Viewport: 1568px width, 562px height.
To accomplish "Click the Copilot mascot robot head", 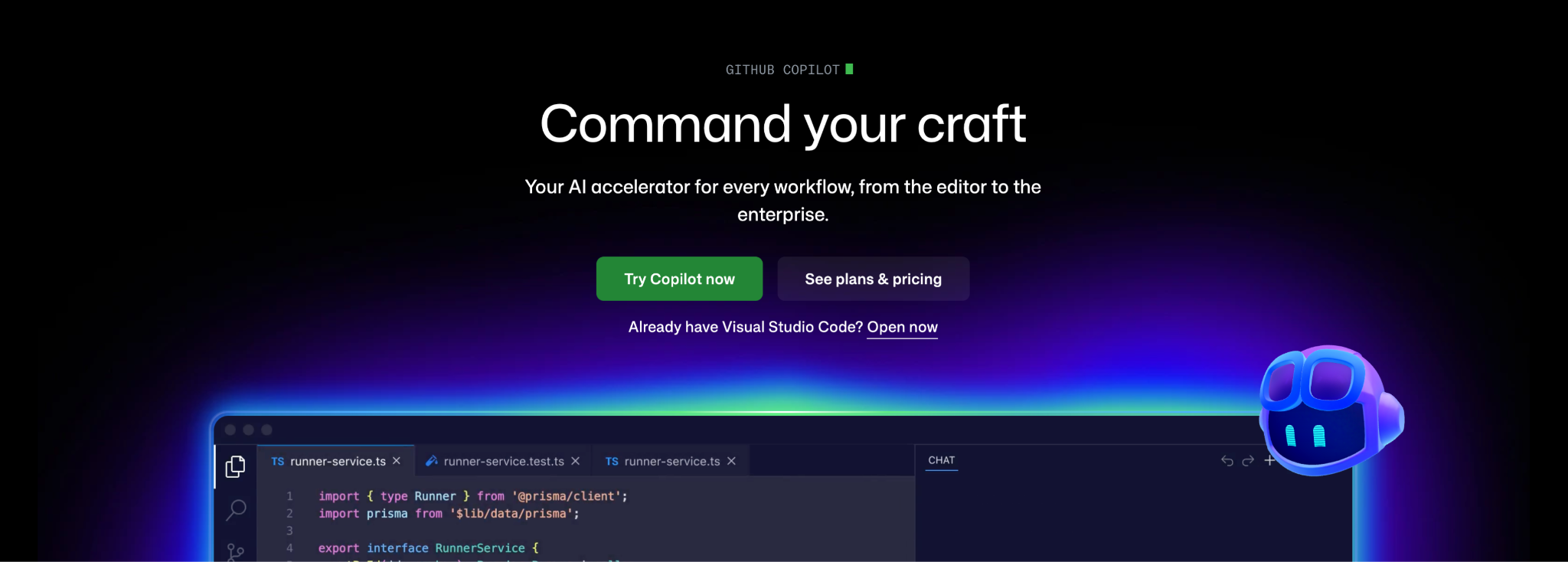I will tap(1331, 410).
